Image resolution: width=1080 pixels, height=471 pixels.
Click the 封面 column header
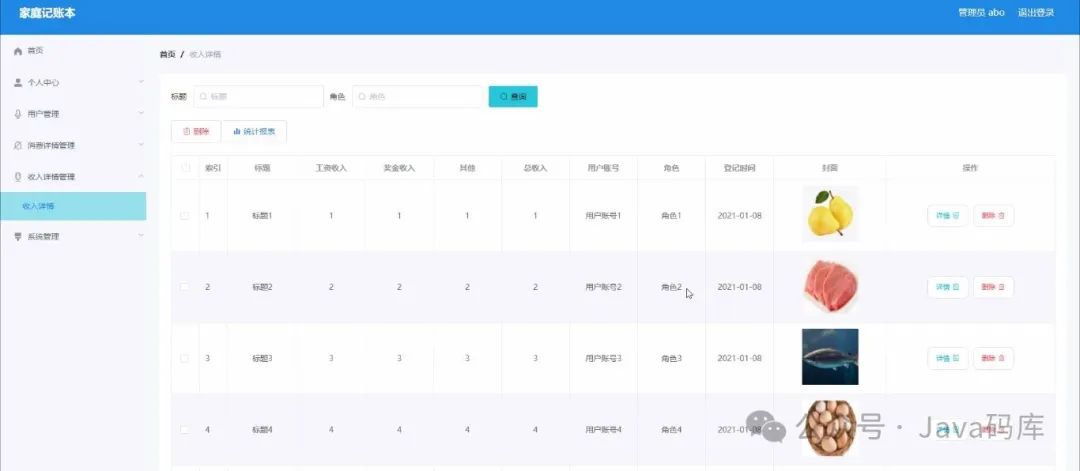tap(830, 168)
